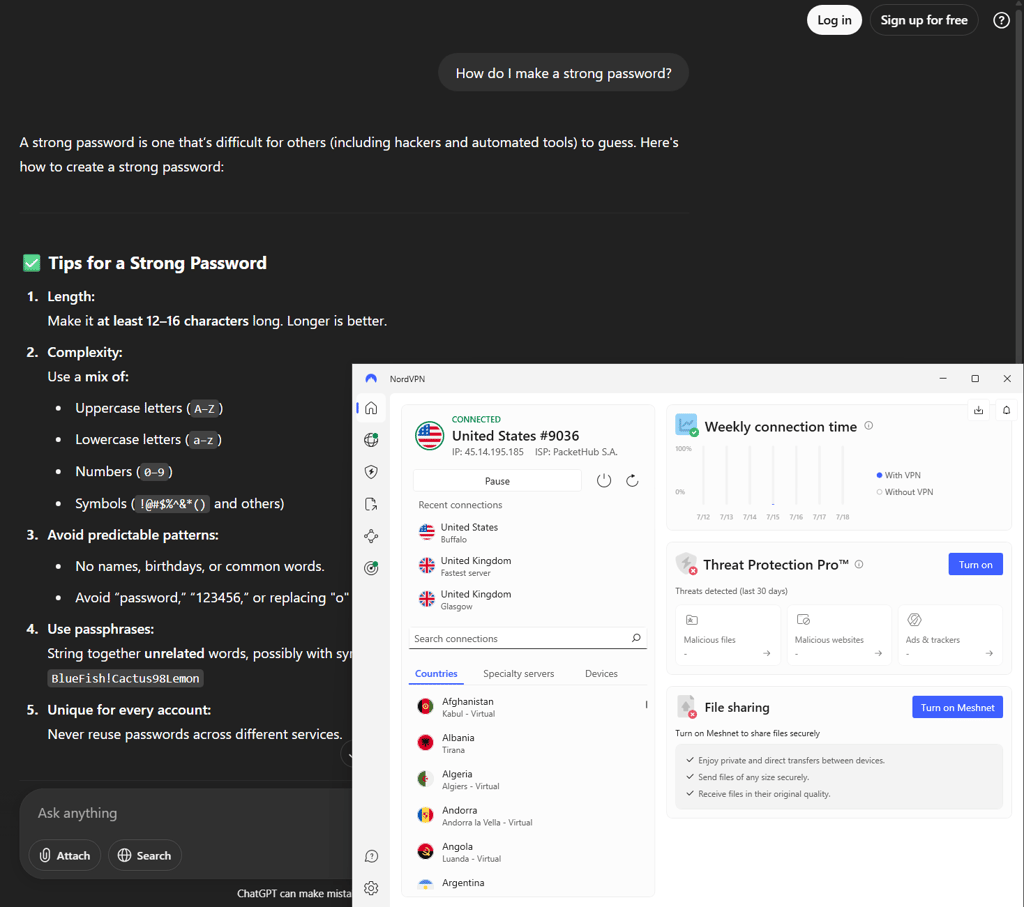Open Meshnet sidebar icon in NordVPN
The image size is (1024, 907).
point(371,536)
